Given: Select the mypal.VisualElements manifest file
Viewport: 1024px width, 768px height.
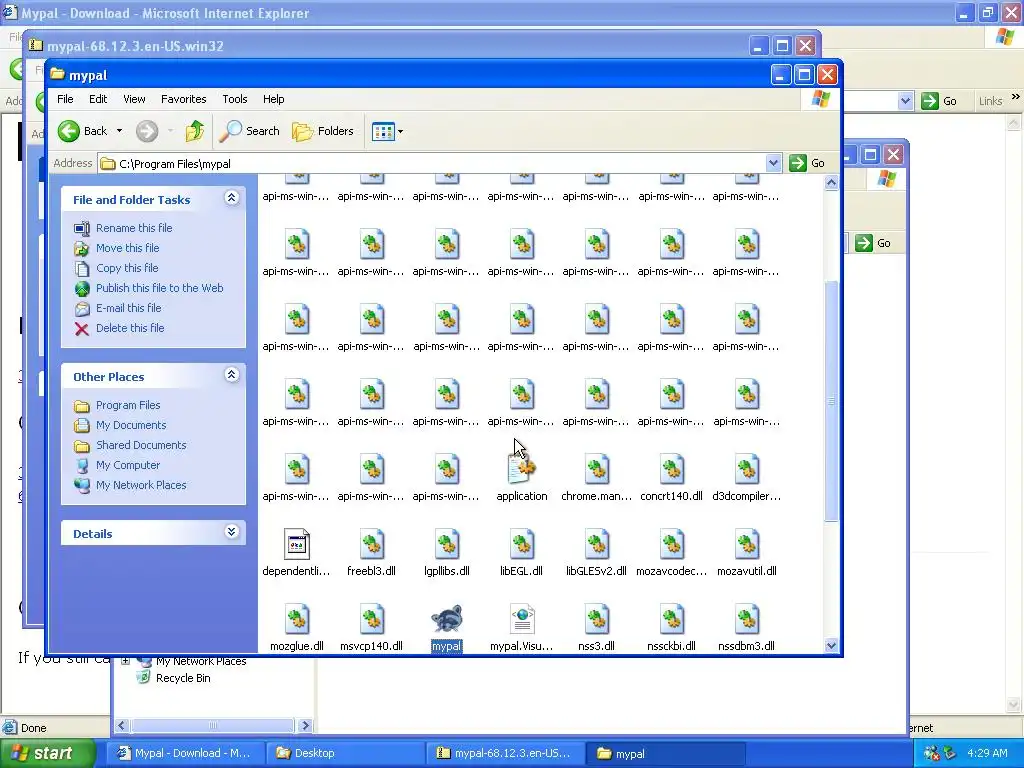Looking at the screenshot, I should (521, 628).
